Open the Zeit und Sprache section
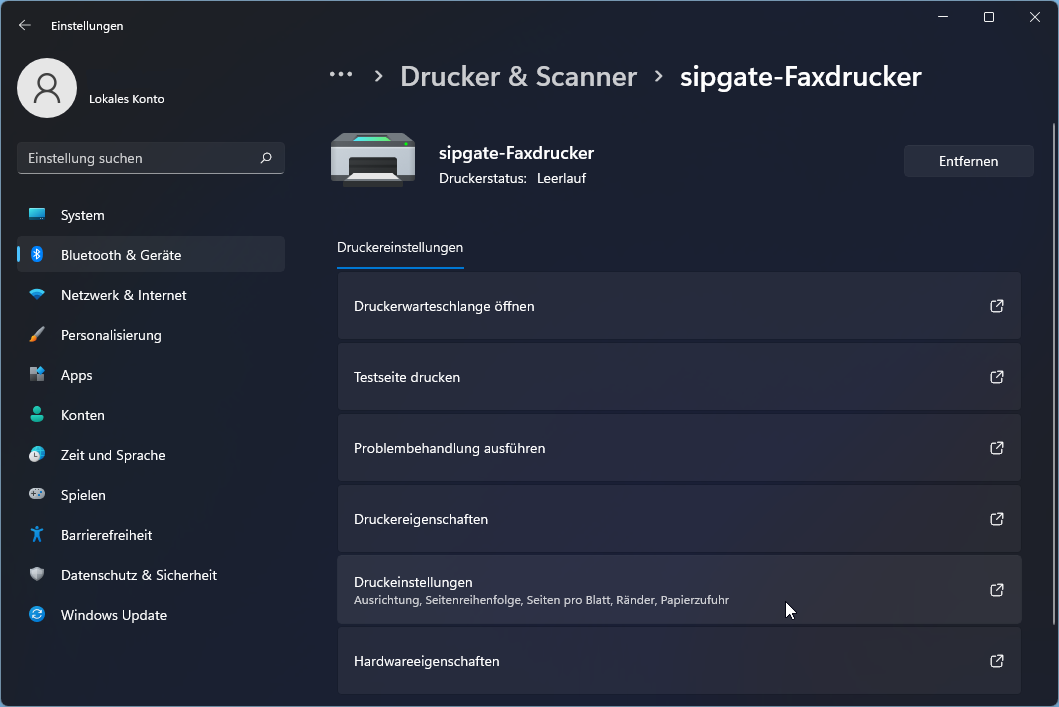 [x=113, y=455]
